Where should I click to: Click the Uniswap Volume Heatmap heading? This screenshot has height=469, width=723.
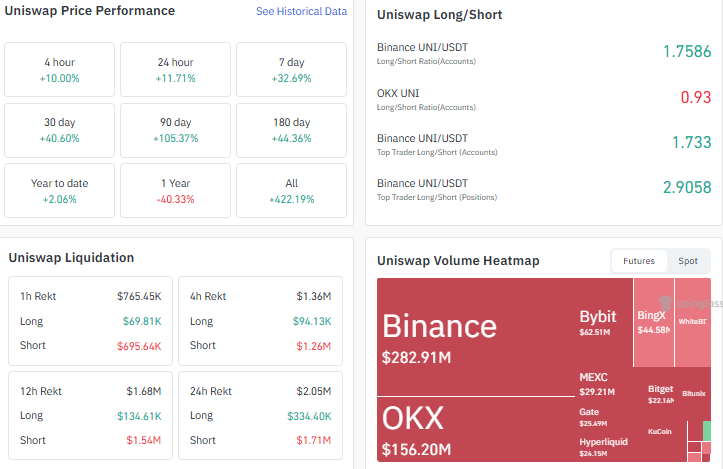[458, 261]
